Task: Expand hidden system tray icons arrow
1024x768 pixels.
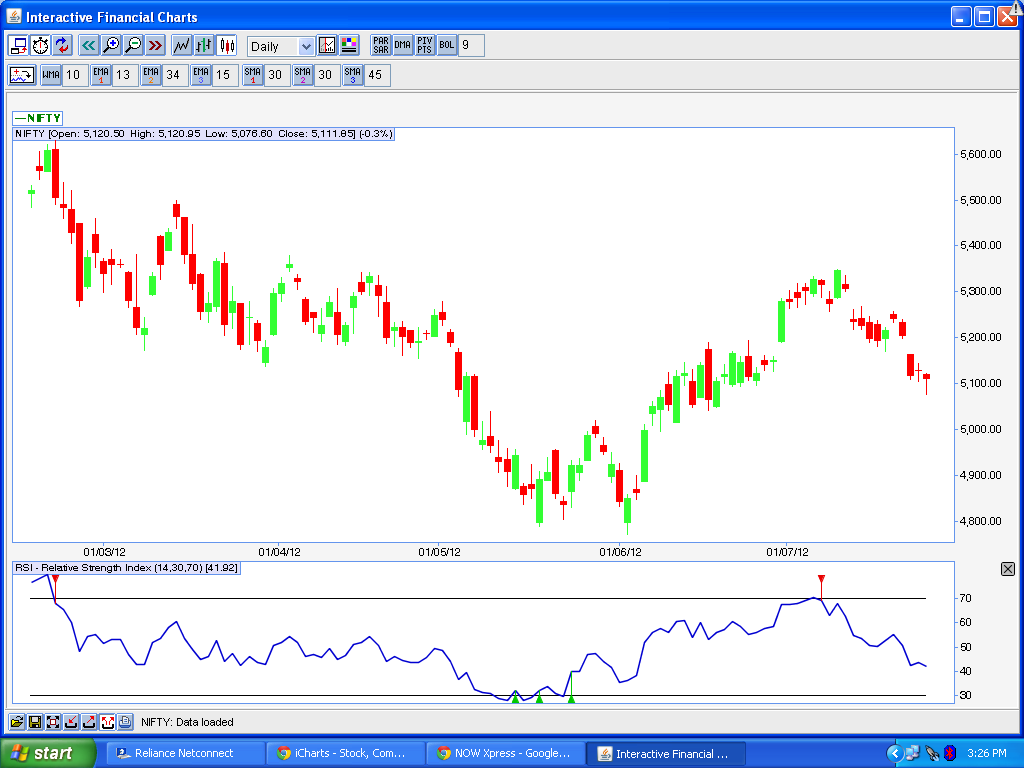Action: point(894,753)
